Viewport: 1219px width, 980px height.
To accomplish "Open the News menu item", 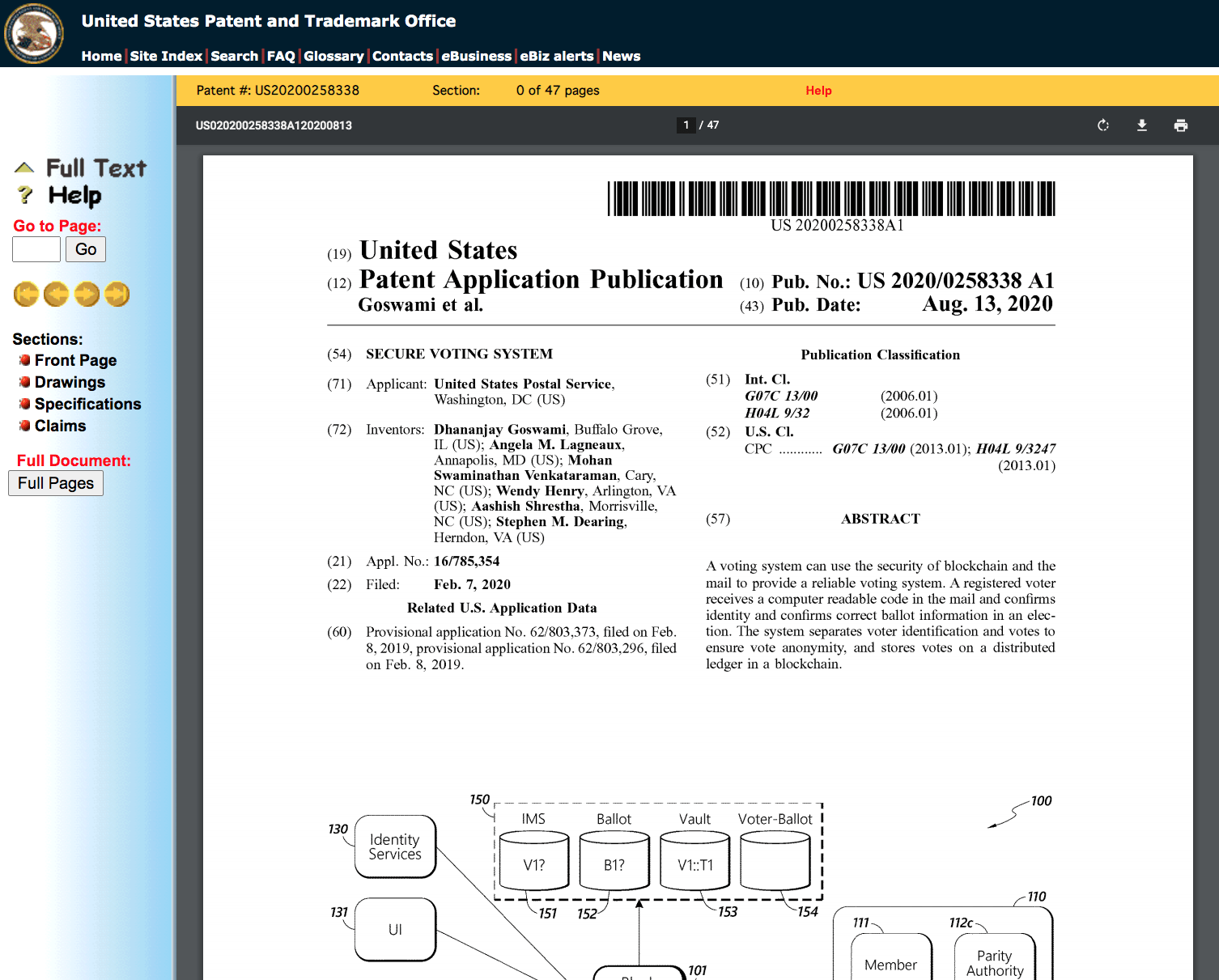I will tap(621, 56).
